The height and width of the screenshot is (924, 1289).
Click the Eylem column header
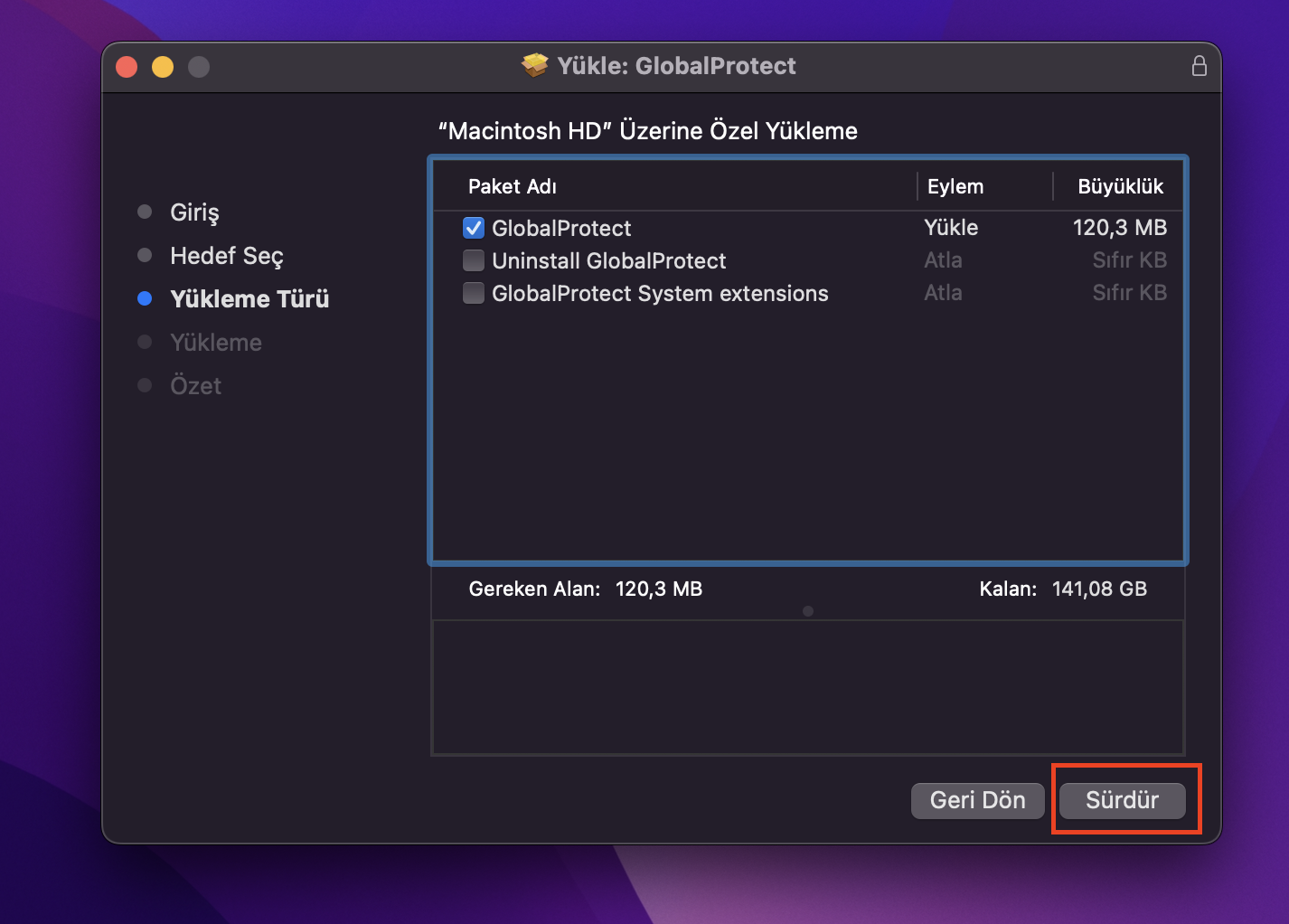[955, 186]
